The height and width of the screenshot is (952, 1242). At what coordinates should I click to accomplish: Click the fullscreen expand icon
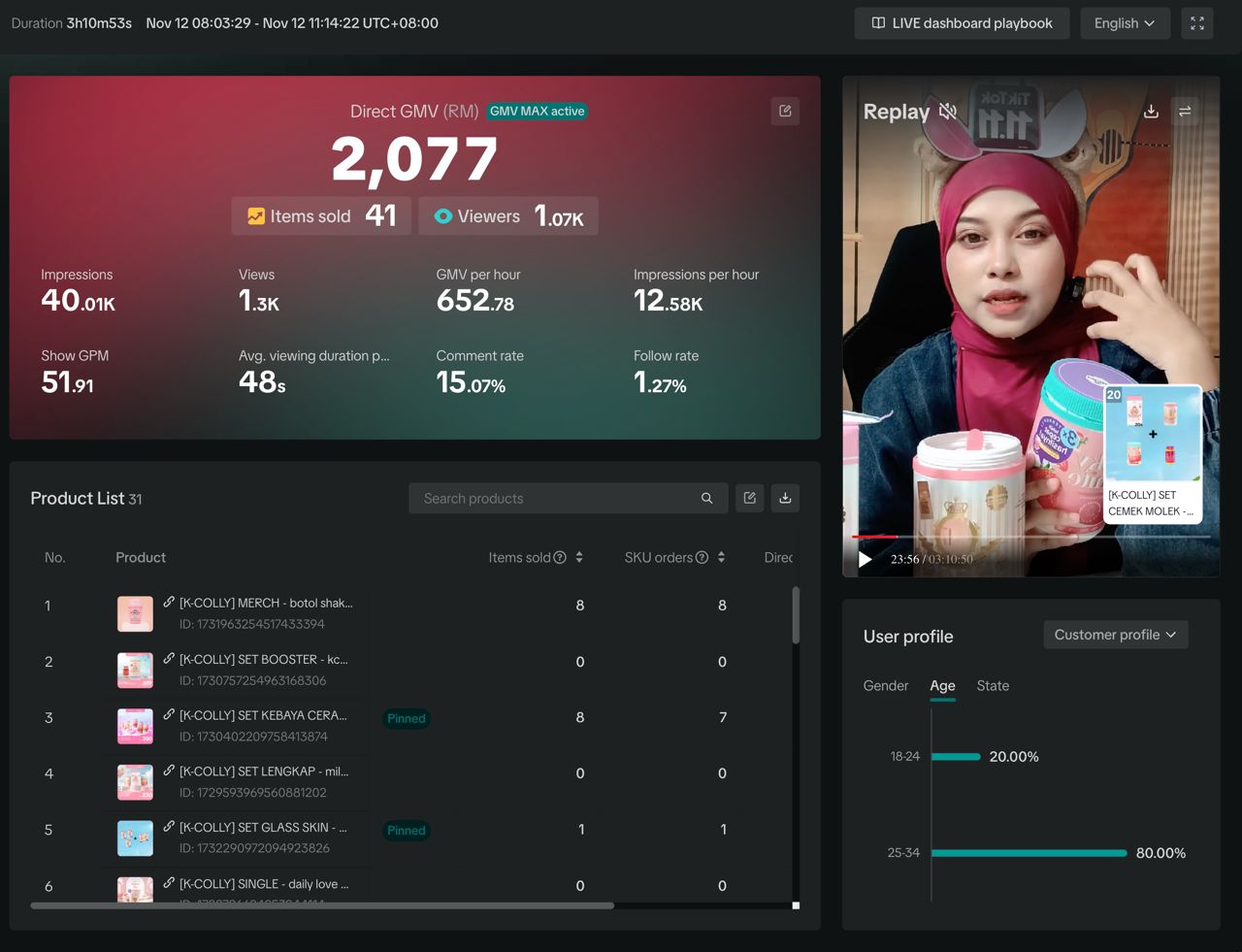pos(1197,23)
